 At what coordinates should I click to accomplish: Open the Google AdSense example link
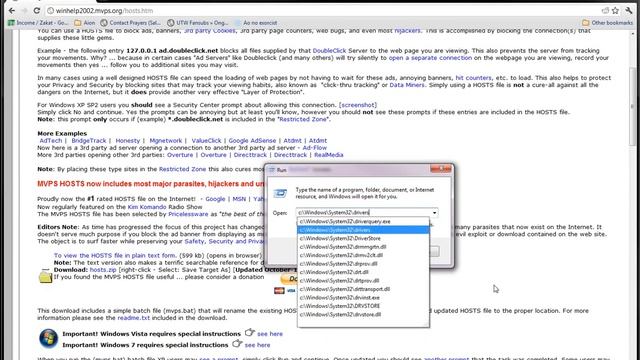pos(252,140)
